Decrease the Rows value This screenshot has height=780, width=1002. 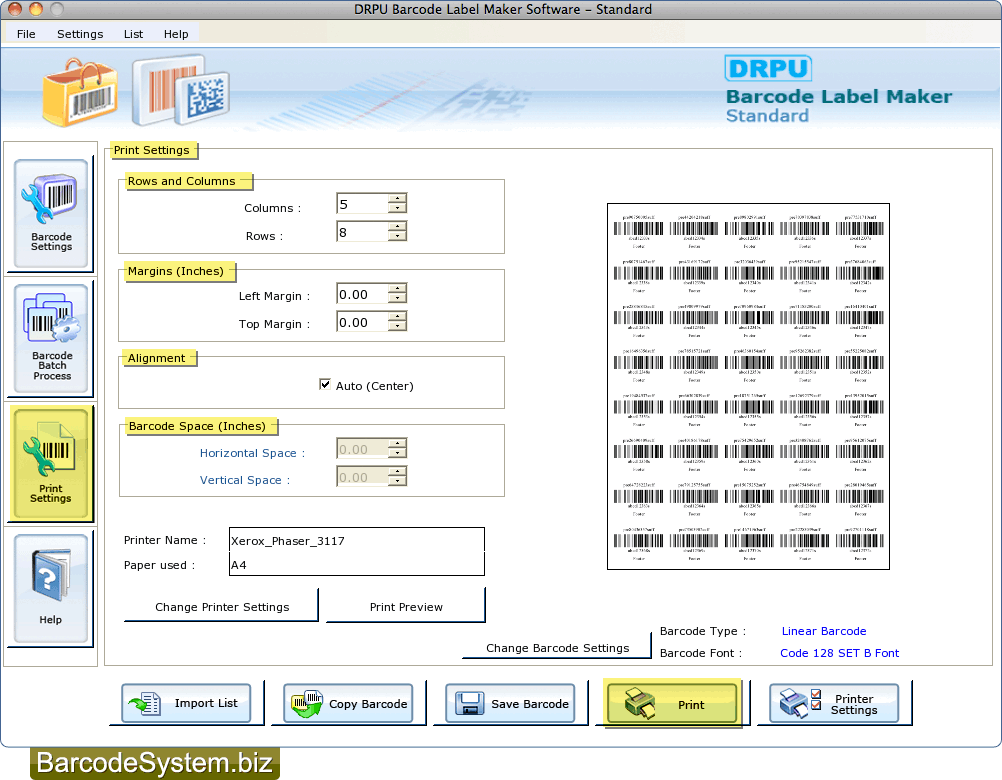397,236
